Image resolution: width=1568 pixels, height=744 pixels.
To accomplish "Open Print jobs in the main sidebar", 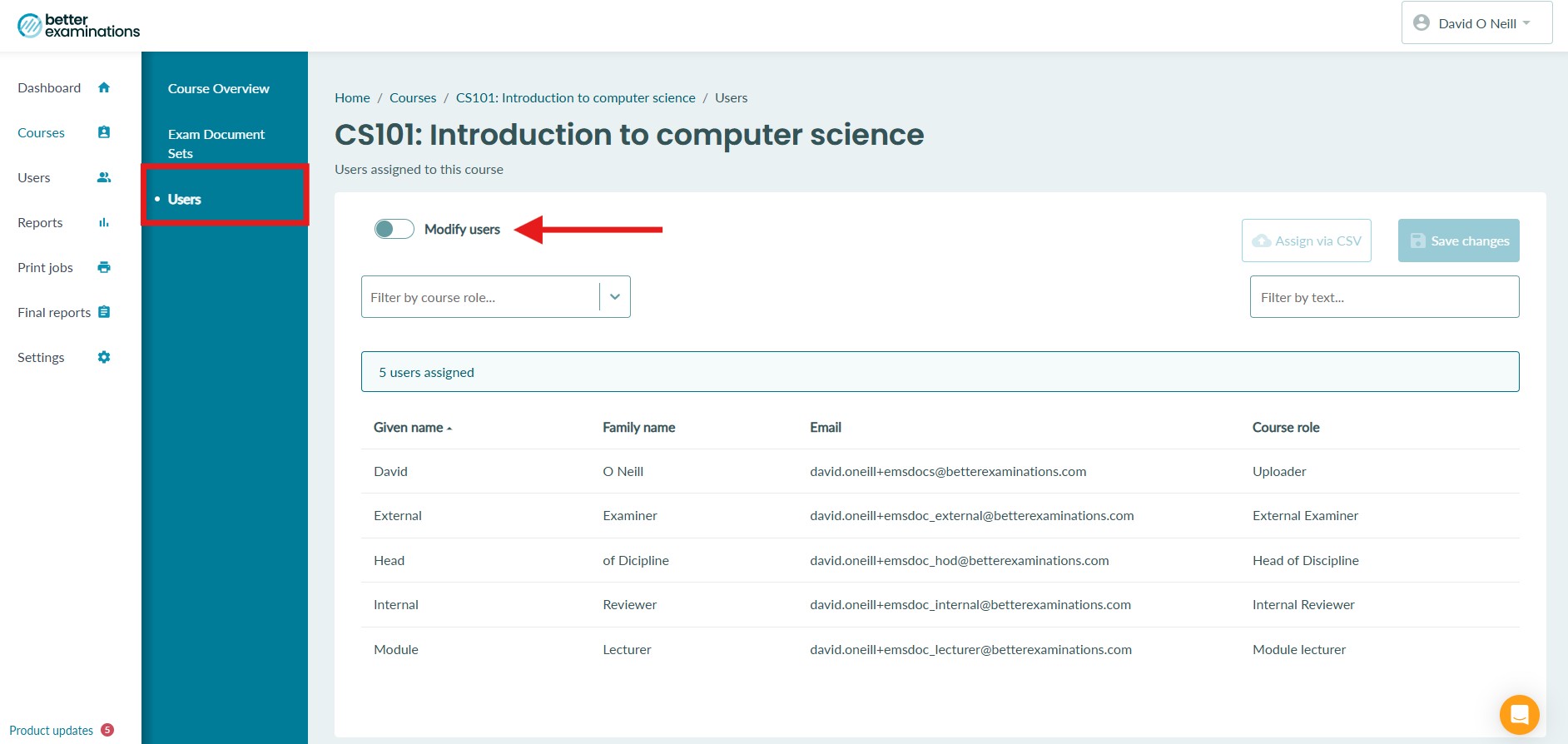I will tap(45, 267).
